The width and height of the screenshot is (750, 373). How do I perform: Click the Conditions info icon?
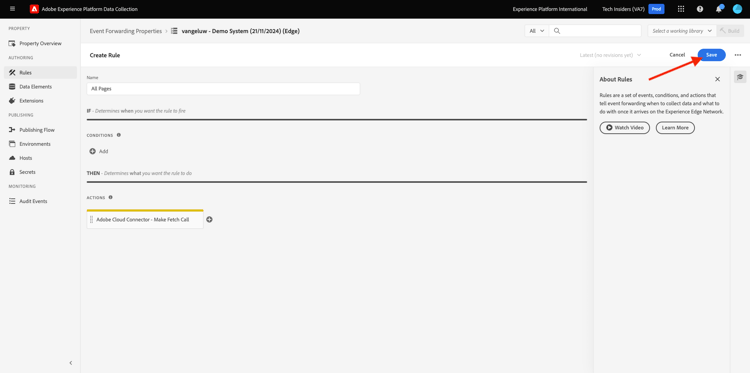coord(119,135)
